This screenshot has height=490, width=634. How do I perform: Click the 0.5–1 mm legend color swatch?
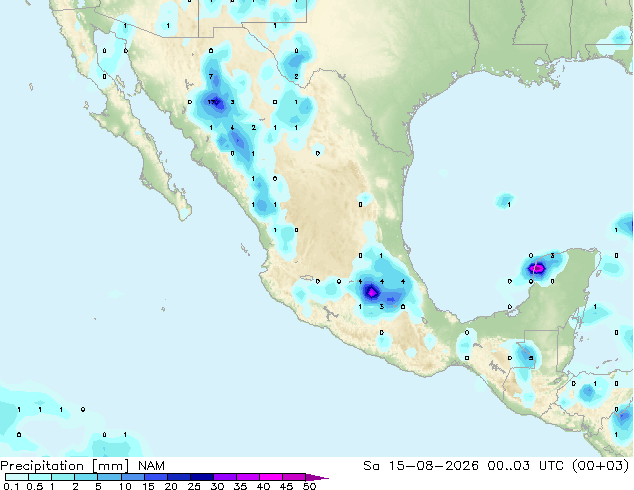coord(40,477)
